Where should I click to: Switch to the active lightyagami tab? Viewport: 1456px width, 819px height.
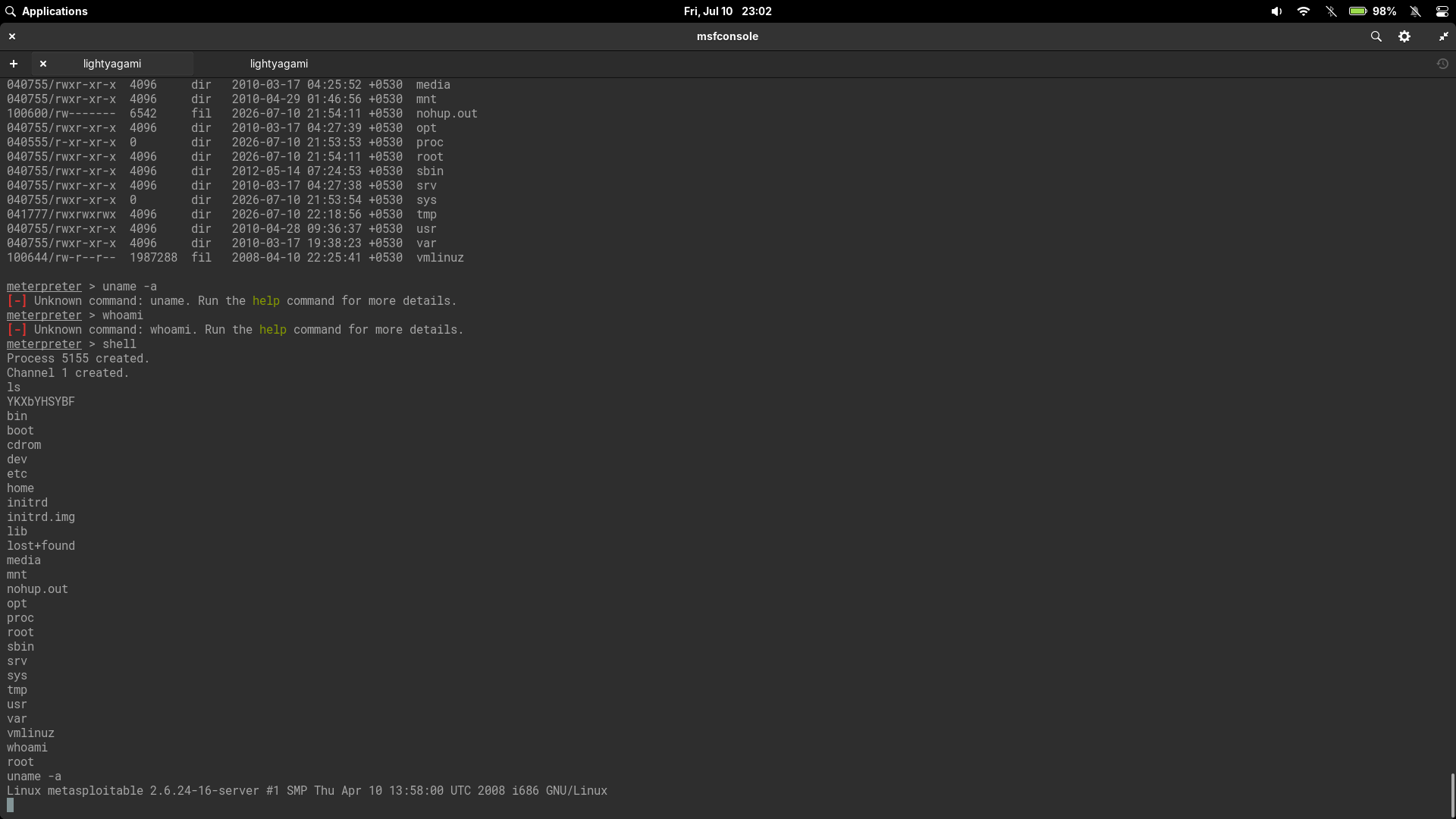click(x=112, y=64)
